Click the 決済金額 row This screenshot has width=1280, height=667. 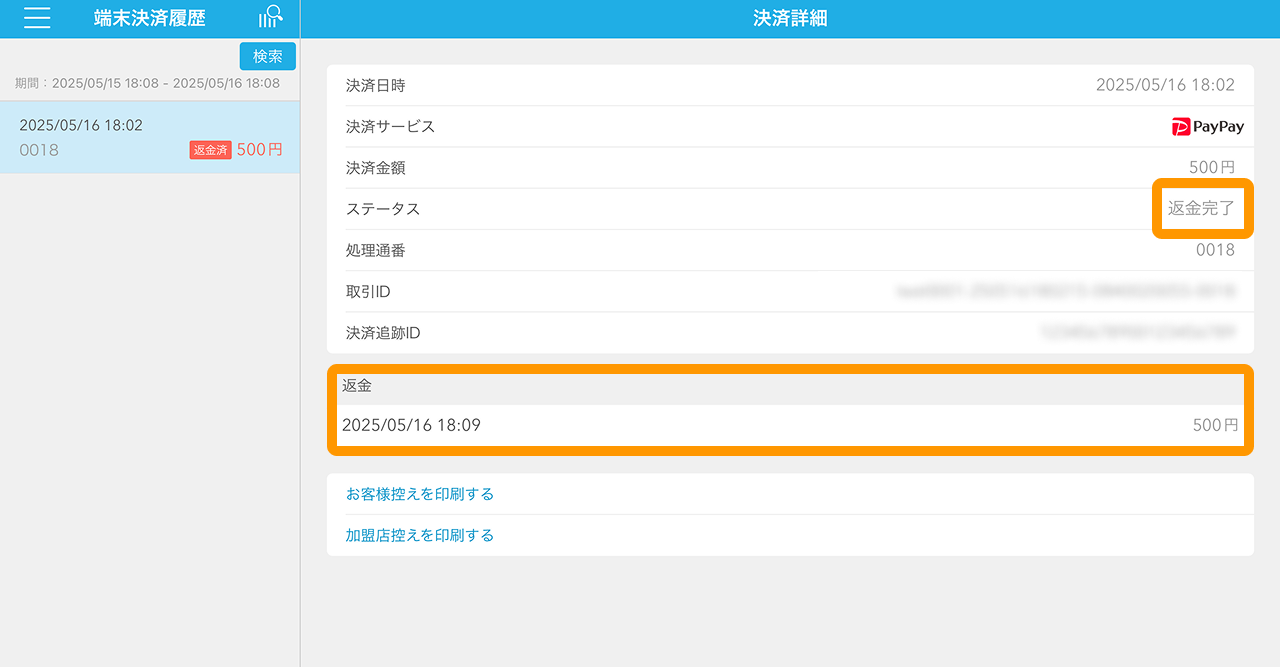[790, 168]
